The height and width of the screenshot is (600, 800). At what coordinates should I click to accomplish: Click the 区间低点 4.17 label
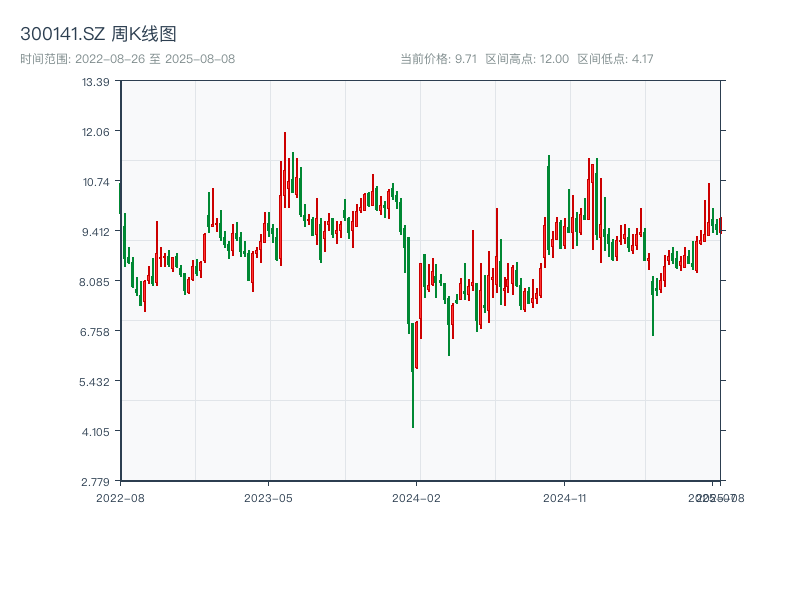tap(615, 59)
